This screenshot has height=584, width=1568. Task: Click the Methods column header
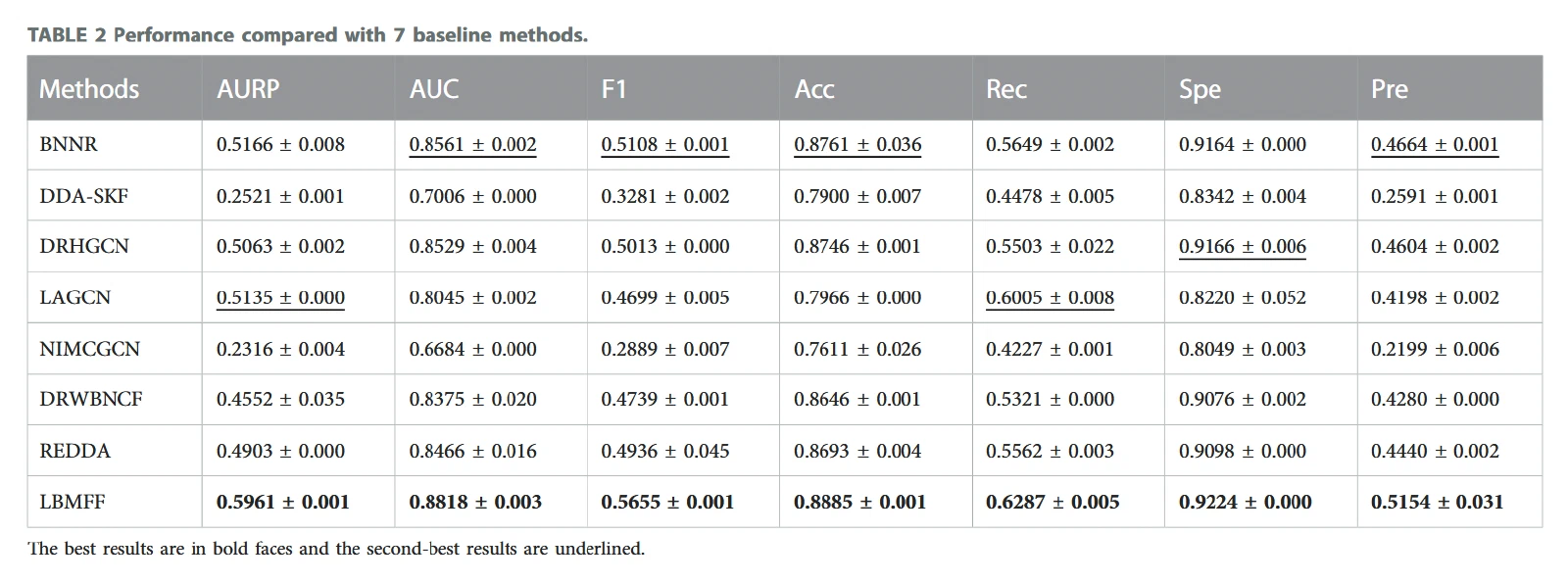pos(89,89)
